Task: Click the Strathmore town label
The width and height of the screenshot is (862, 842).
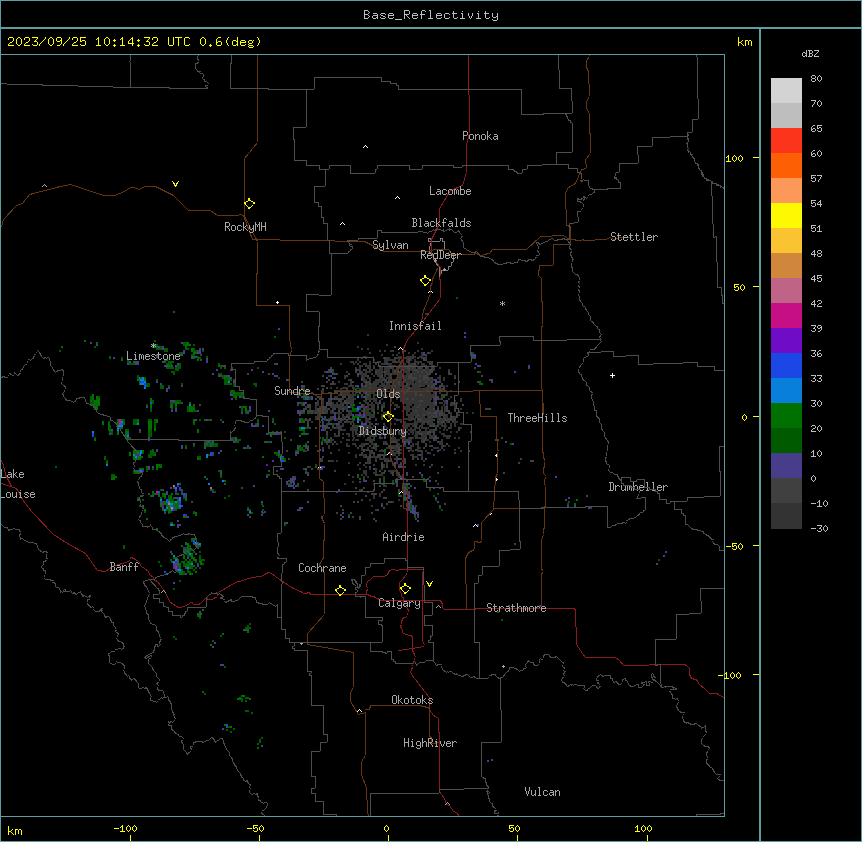Action: pyautogui.click(x=516, y=608)
